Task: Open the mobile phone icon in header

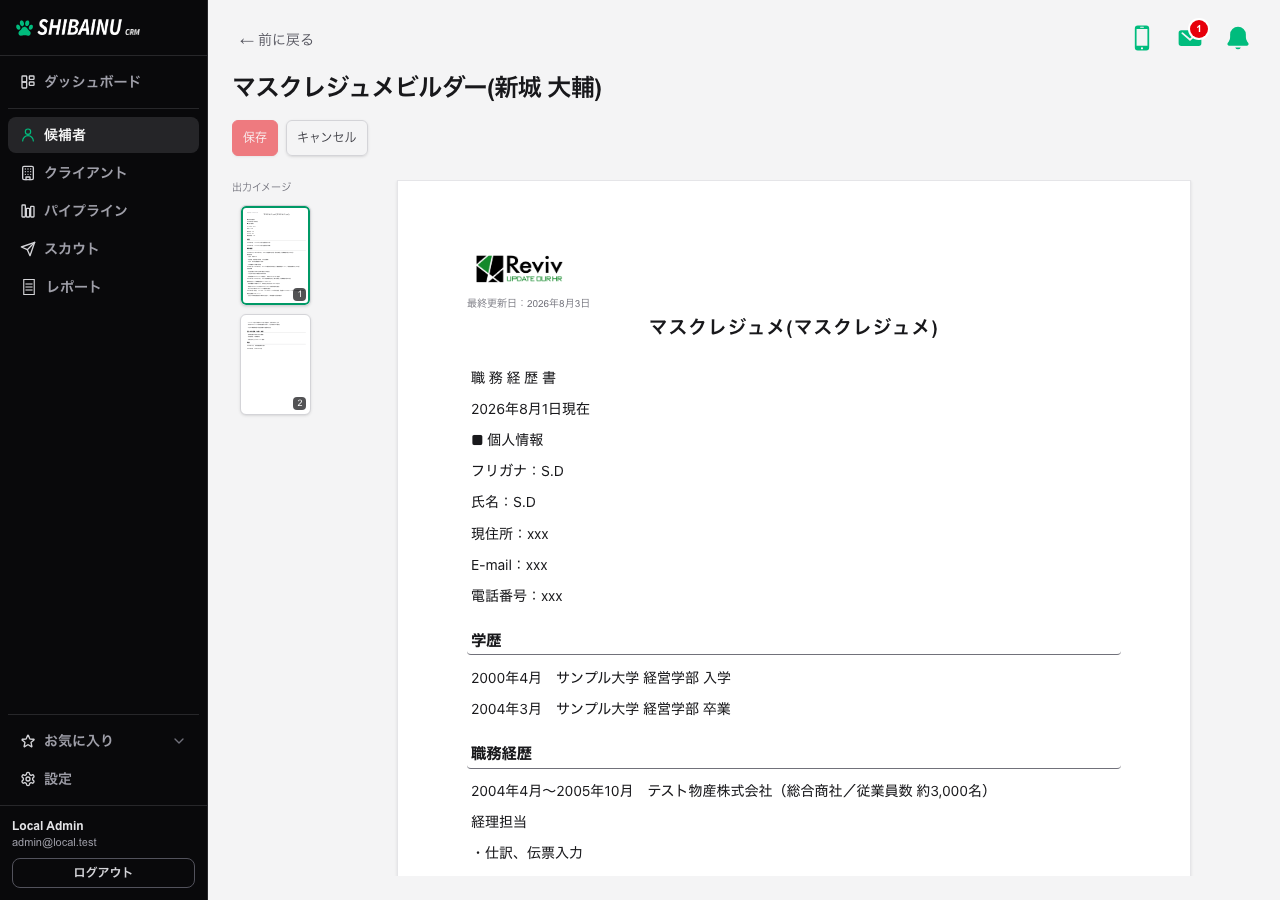Action: (x=1141, y=38)
